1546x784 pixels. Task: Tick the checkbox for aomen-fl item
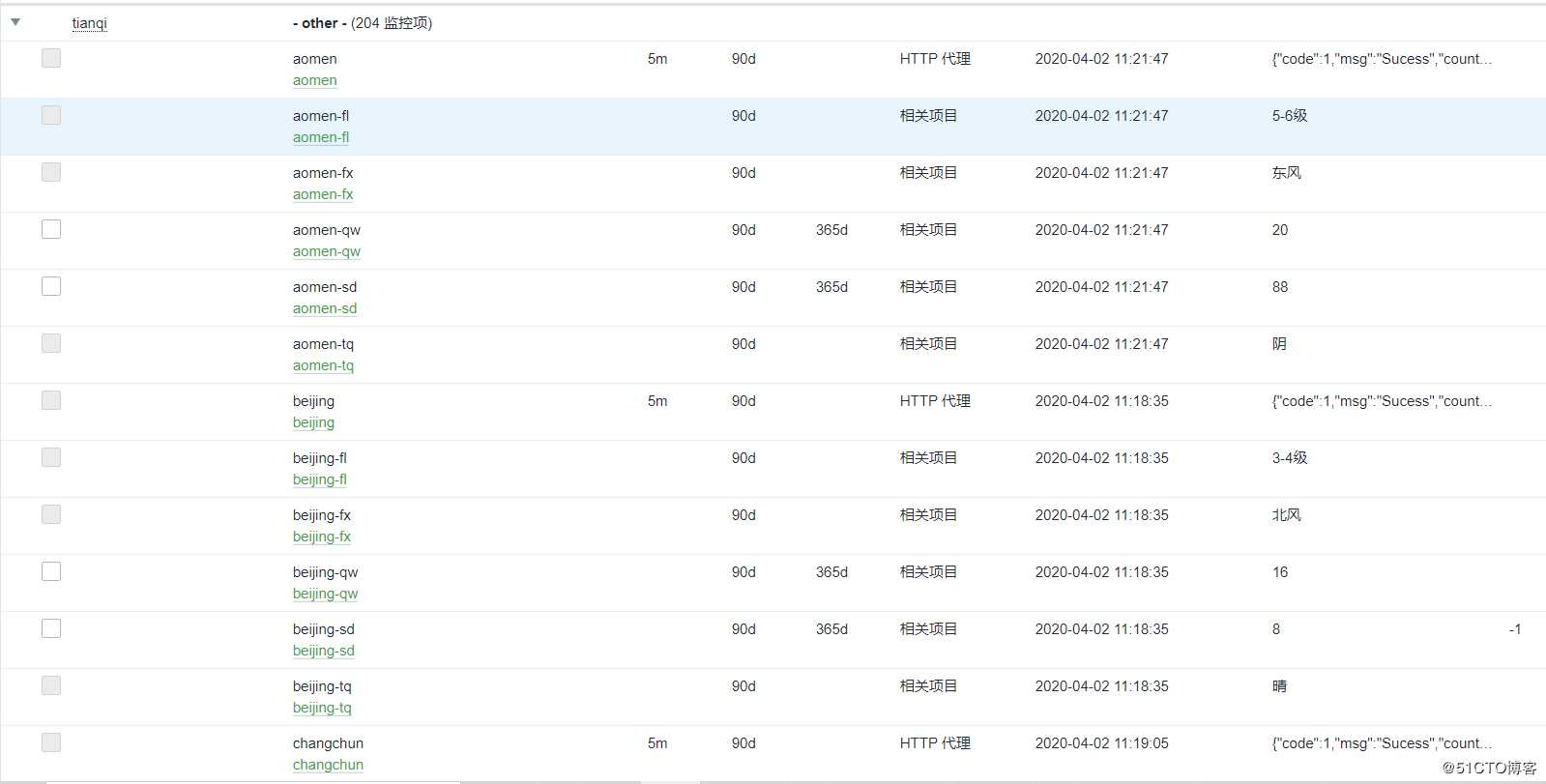pos(51,115)
